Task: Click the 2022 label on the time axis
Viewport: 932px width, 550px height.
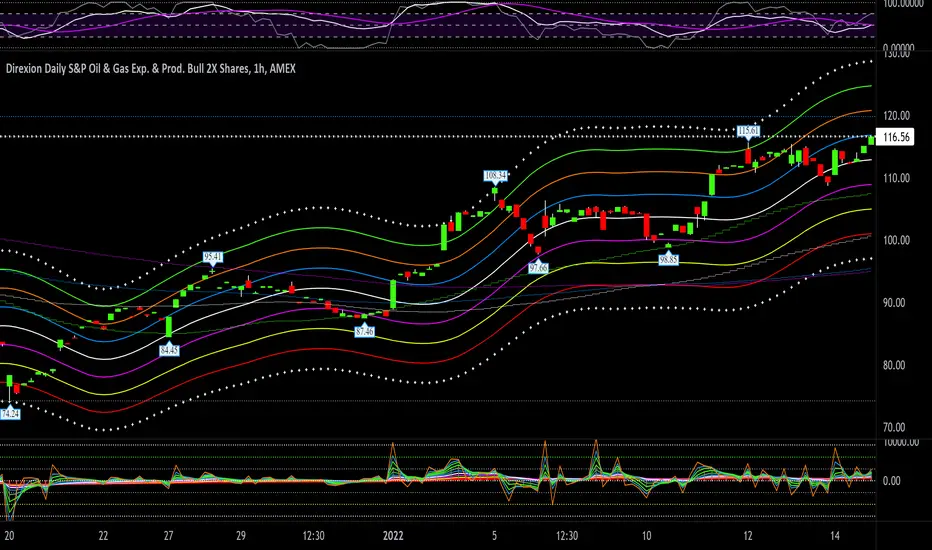Action: (393, 536)
